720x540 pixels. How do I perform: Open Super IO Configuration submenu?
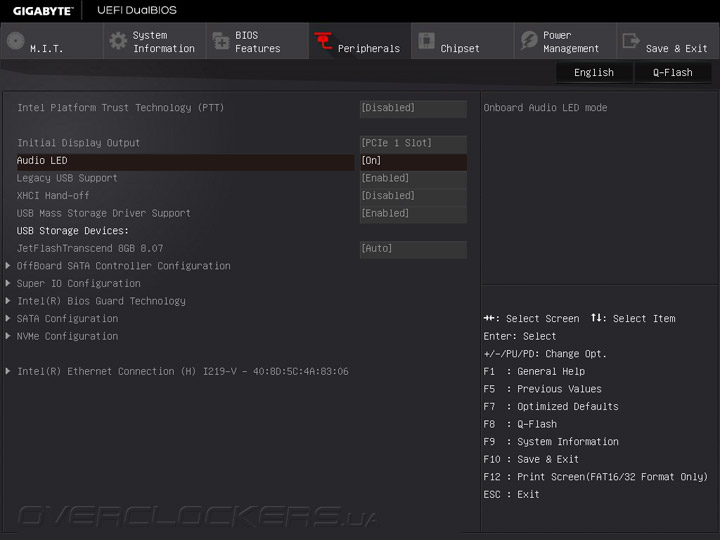pyautogui.click(x=79, y=284)
